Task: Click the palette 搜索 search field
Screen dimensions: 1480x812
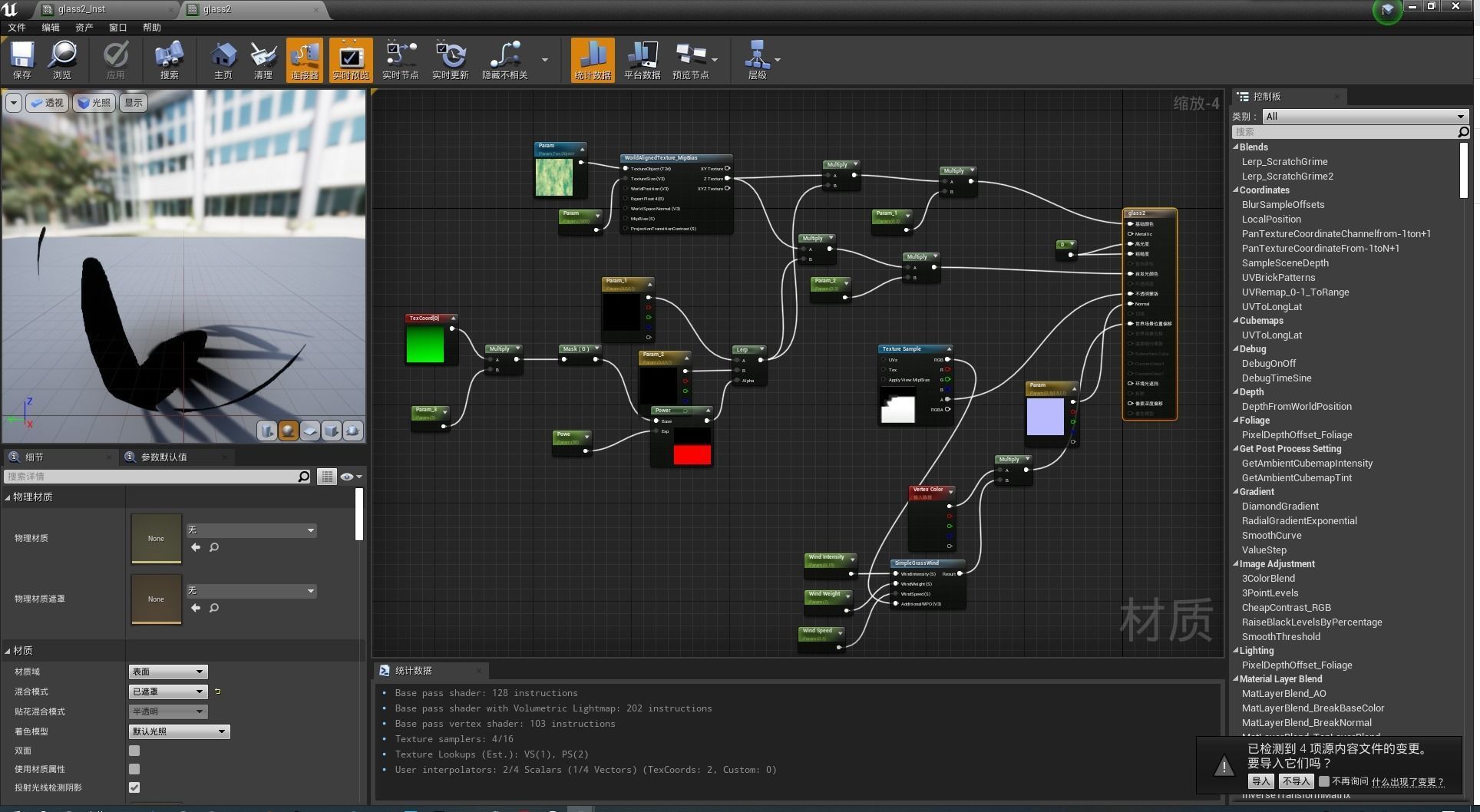Action: (1351, 132)
